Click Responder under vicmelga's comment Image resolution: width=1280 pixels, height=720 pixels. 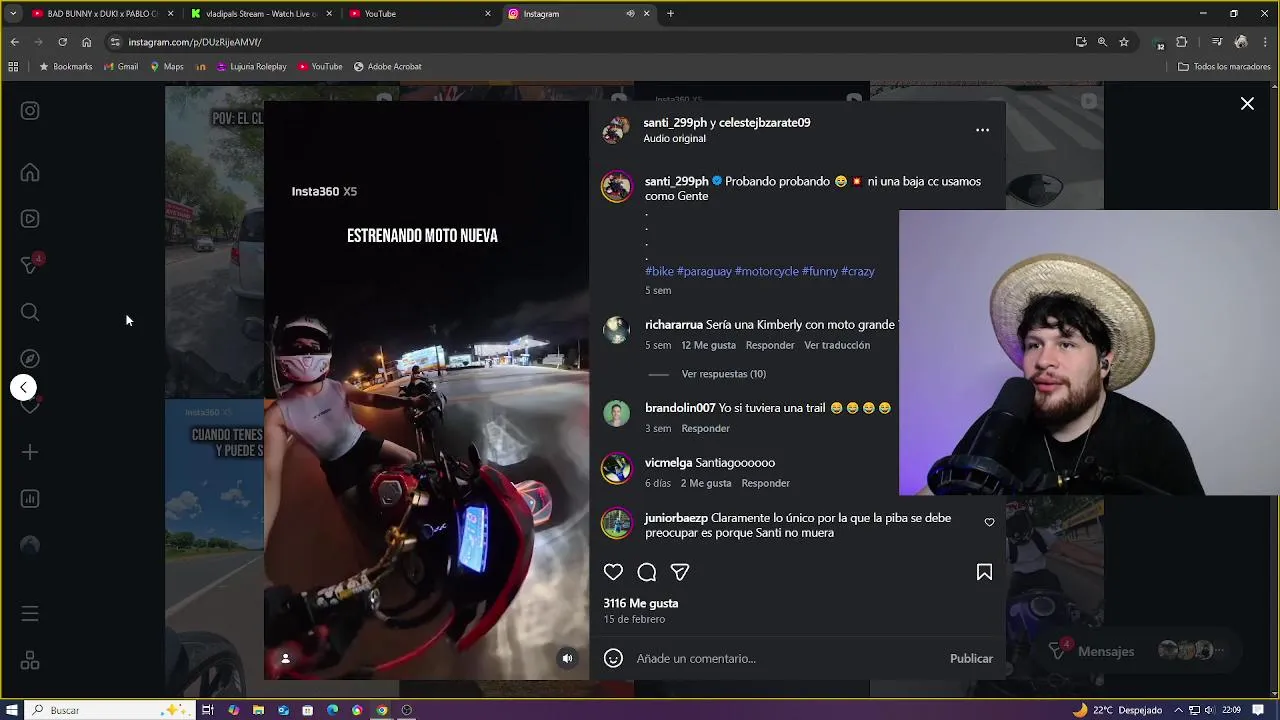765,483
